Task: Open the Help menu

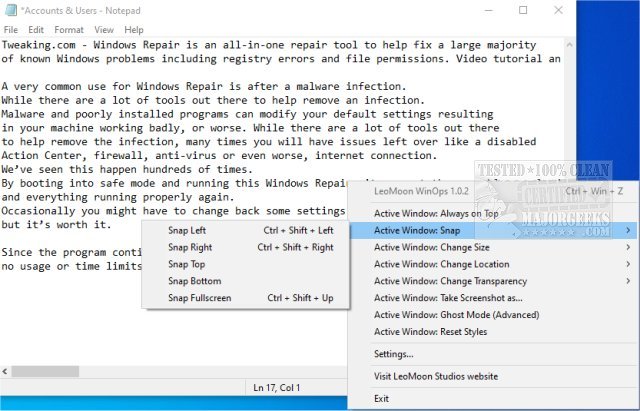Action: pos(134,30)
